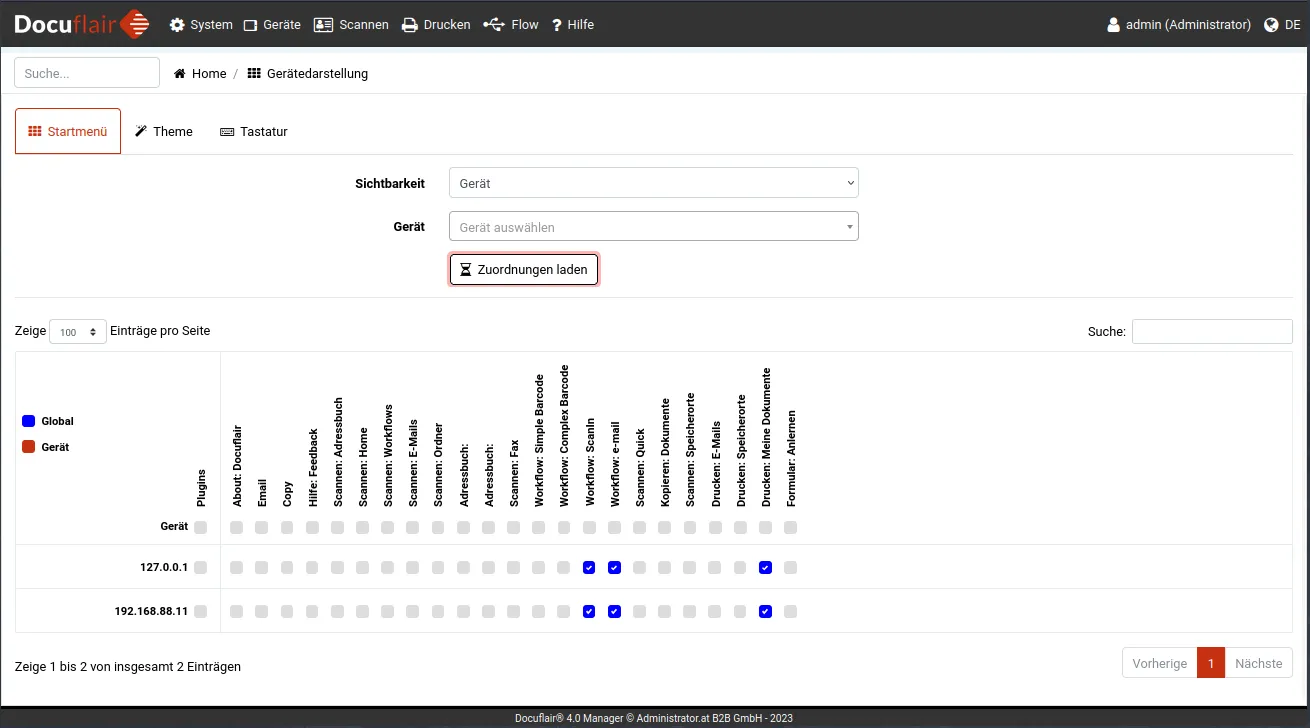
Task: Uncheck Workflow: ScanIn for 127.0.0.1
Action: [x=589, y=568]
